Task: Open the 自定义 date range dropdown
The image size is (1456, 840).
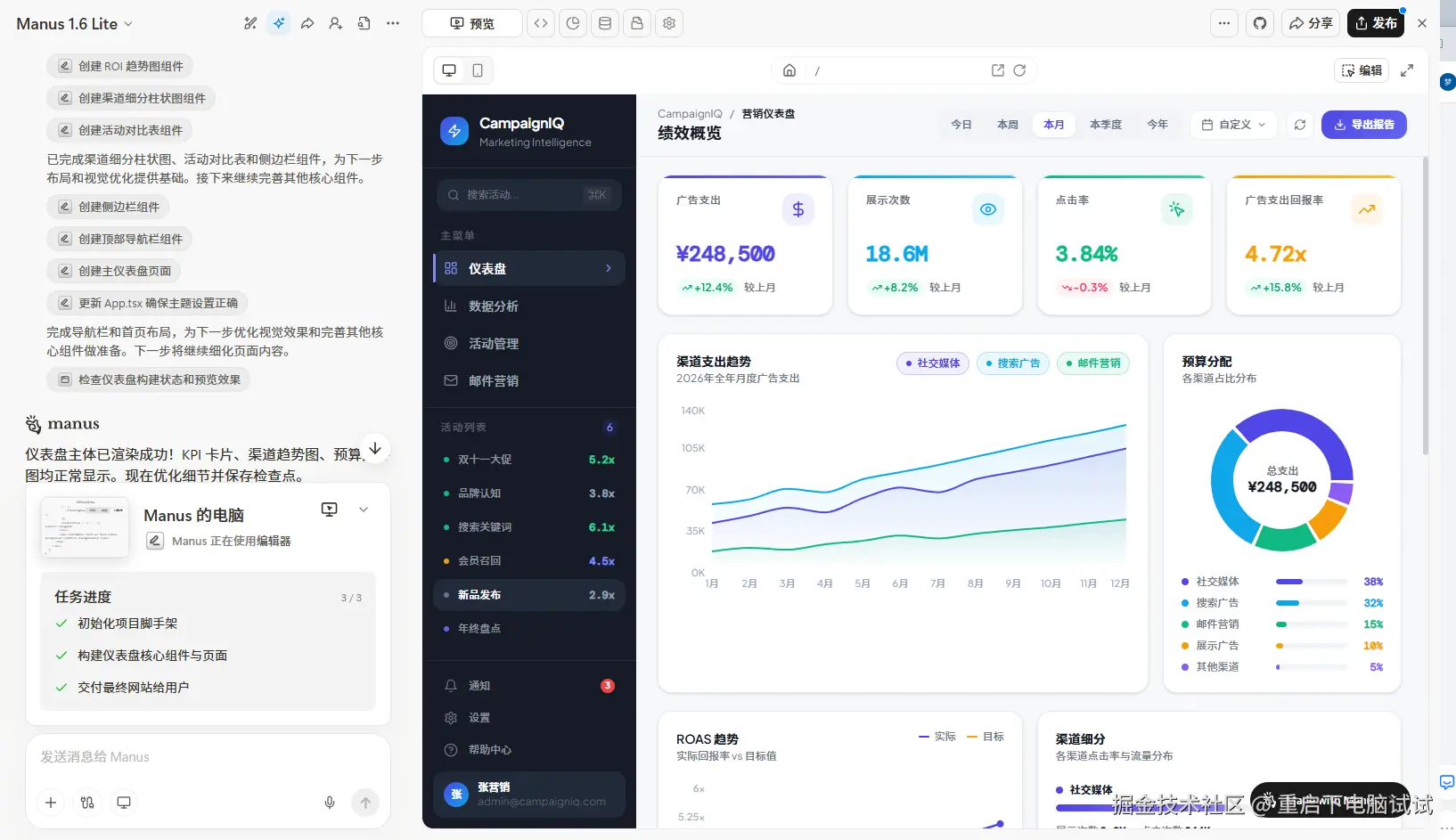Action: pos(1234,125)
